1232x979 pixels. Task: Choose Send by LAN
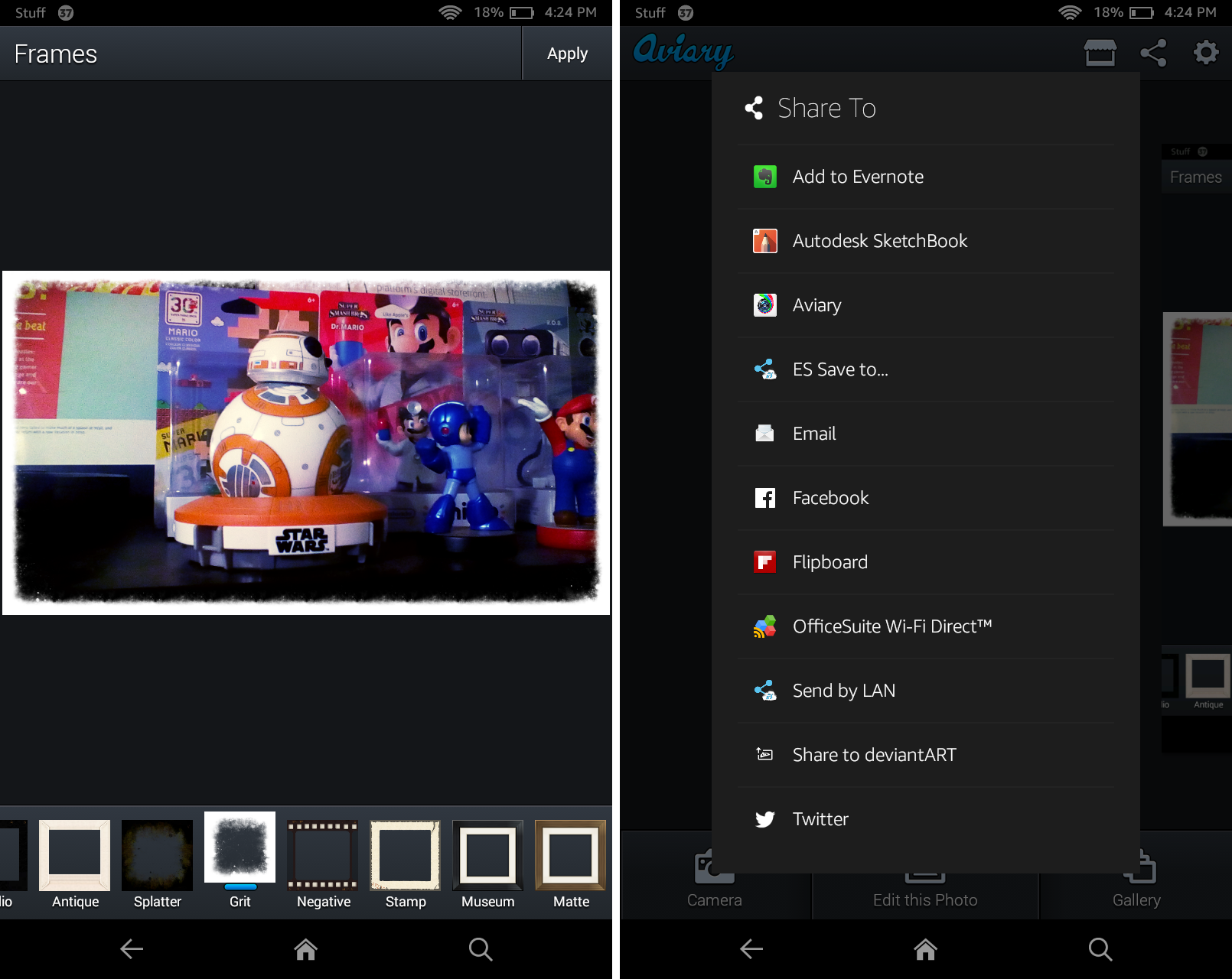[x=926, y=691]
